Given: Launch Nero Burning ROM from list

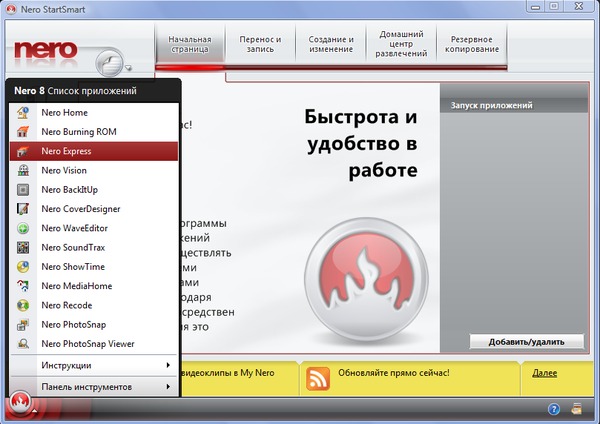Looking at the screenshot, I should [x=94, y=132].
